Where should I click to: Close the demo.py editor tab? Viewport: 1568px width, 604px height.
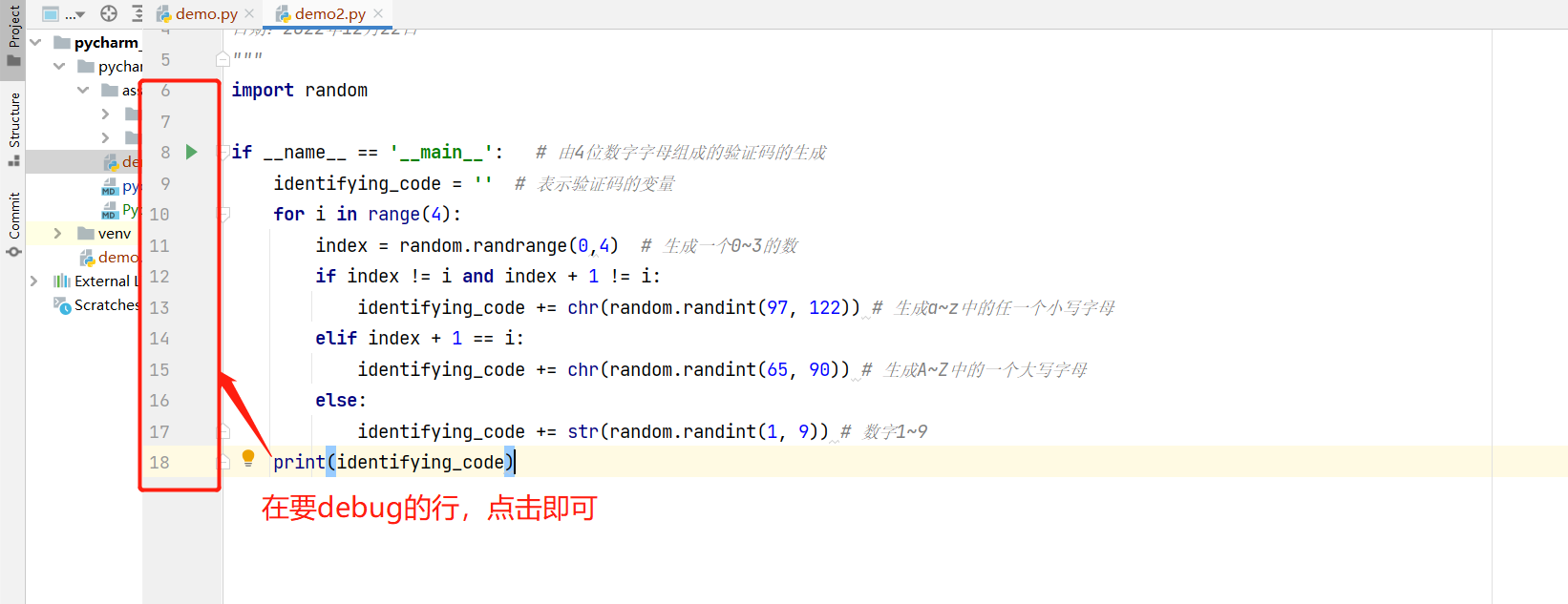[x=249, y=13]
